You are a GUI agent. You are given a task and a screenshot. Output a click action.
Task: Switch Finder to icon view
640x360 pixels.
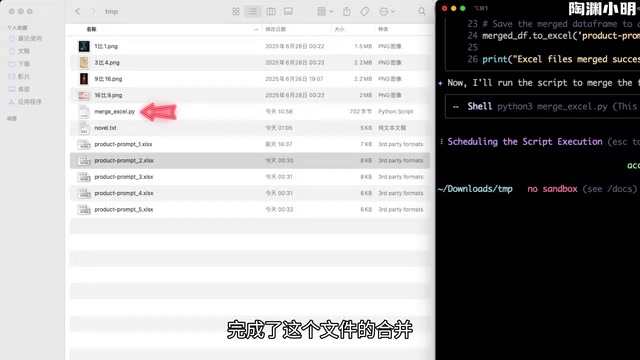coord(236,11)
